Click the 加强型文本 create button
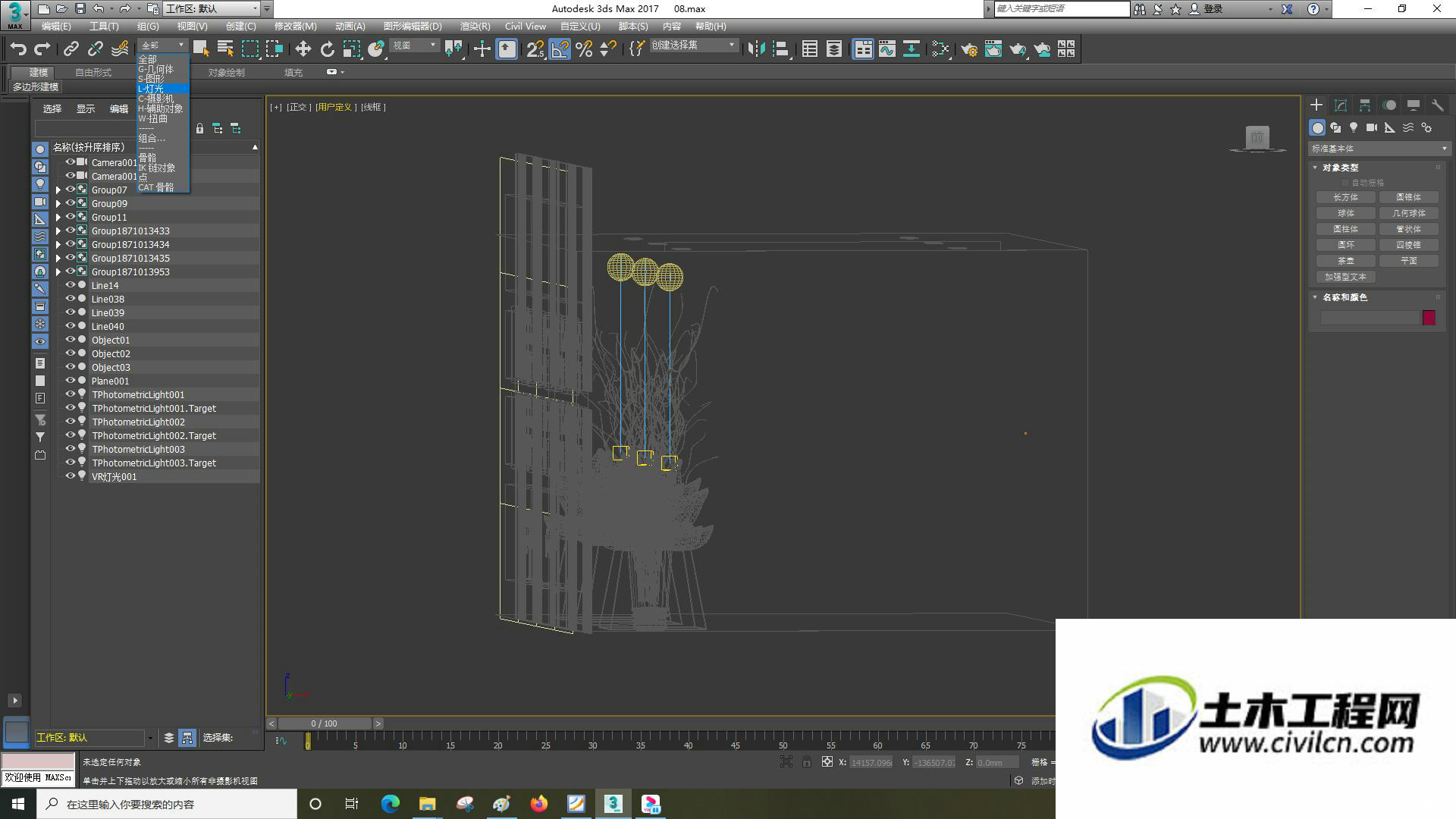This screenshot has width=1456, height=819. tap(1345, 277)
